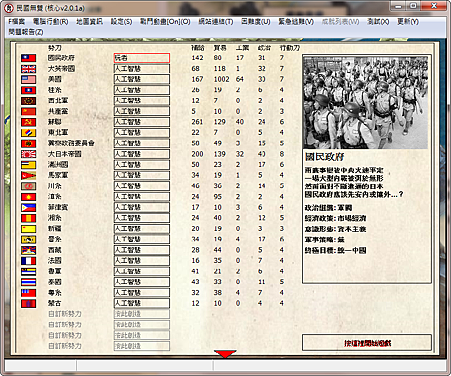Click the 晉系 faction flag

[28, 239]
